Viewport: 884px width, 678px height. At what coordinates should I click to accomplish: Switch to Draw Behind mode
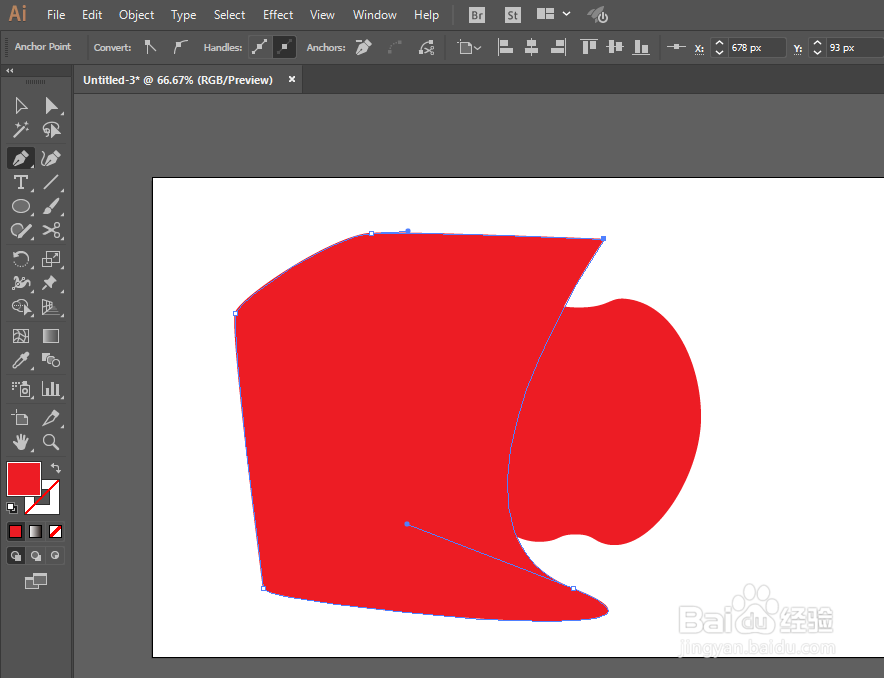click(36, 556)
